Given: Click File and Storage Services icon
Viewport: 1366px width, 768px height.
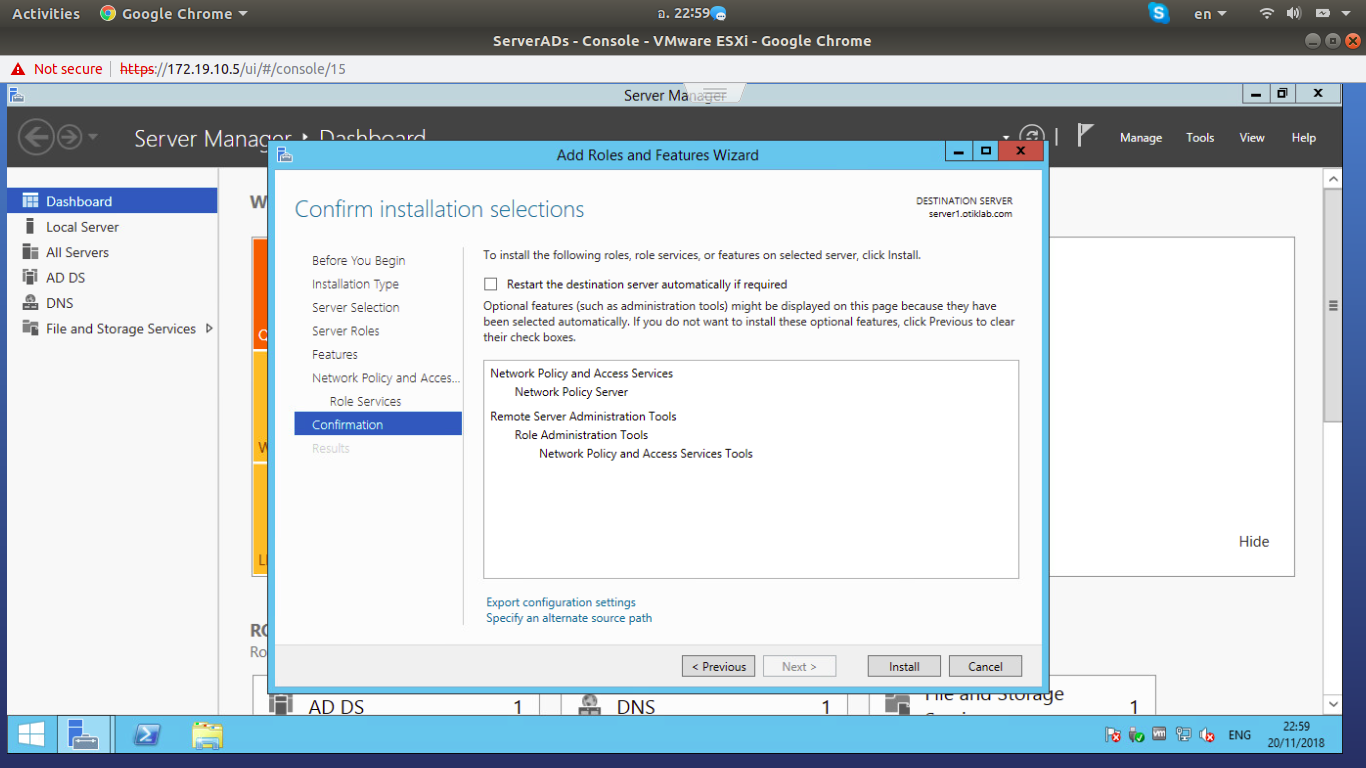Looking at the screenshot, I should click(30, 328).
